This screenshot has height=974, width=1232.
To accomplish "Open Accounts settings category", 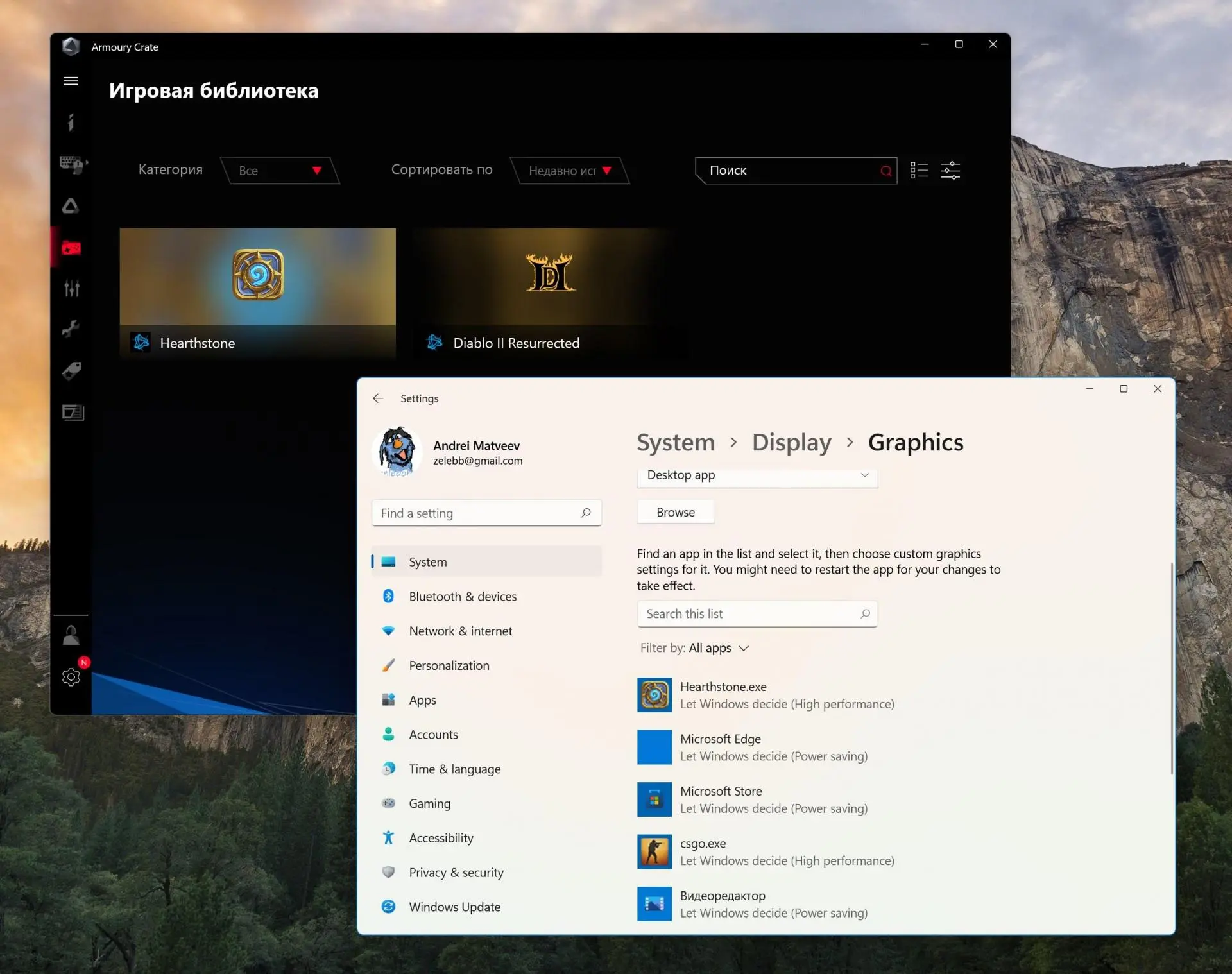I will tap(486, 734).
